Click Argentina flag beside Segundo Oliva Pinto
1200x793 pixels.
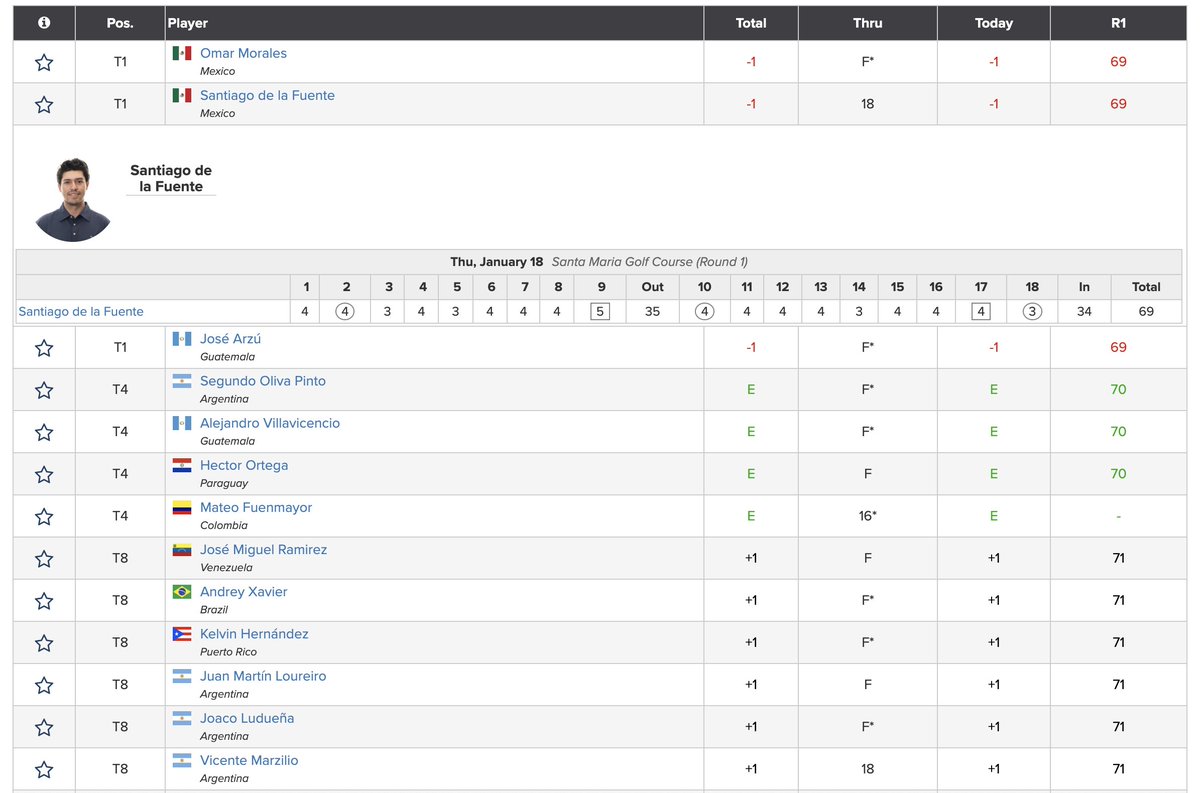click(x=181, y=381)
